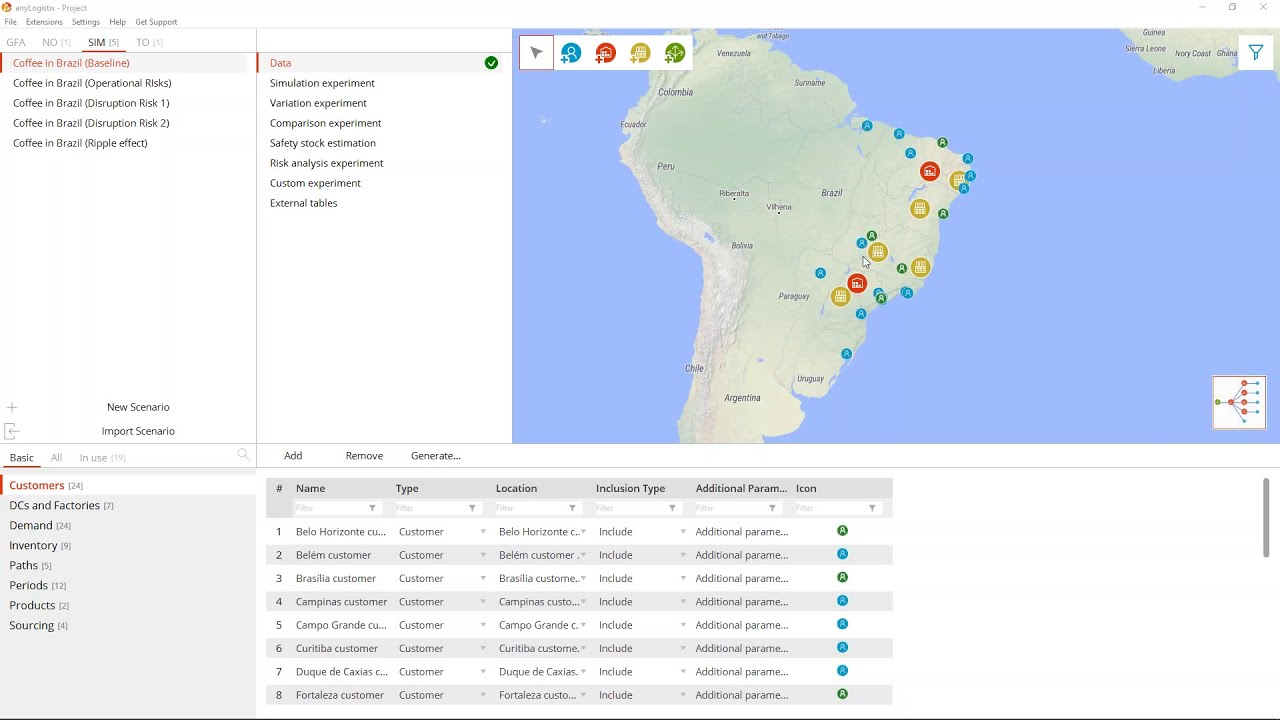The image size is (1280, 720).
Task: Click Belo Horizonte row customer icon
Action: (842, 531)
